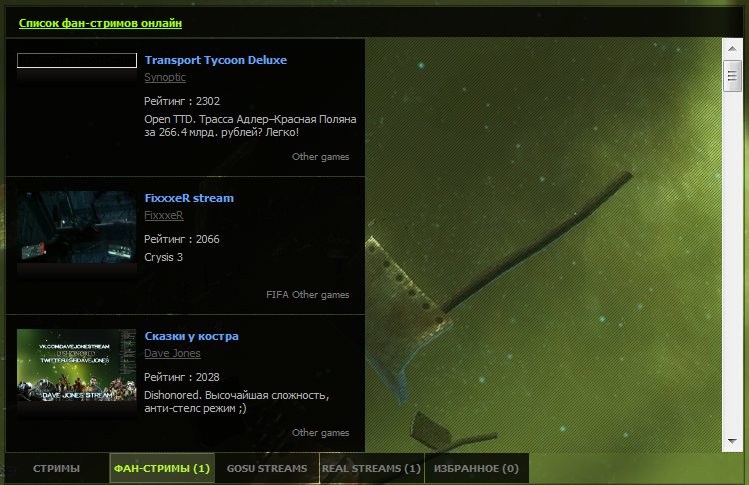Open the Transport Tycoon Deluxe stream title
This screenshot has height=485, width=749.
[x=216, y=60]
